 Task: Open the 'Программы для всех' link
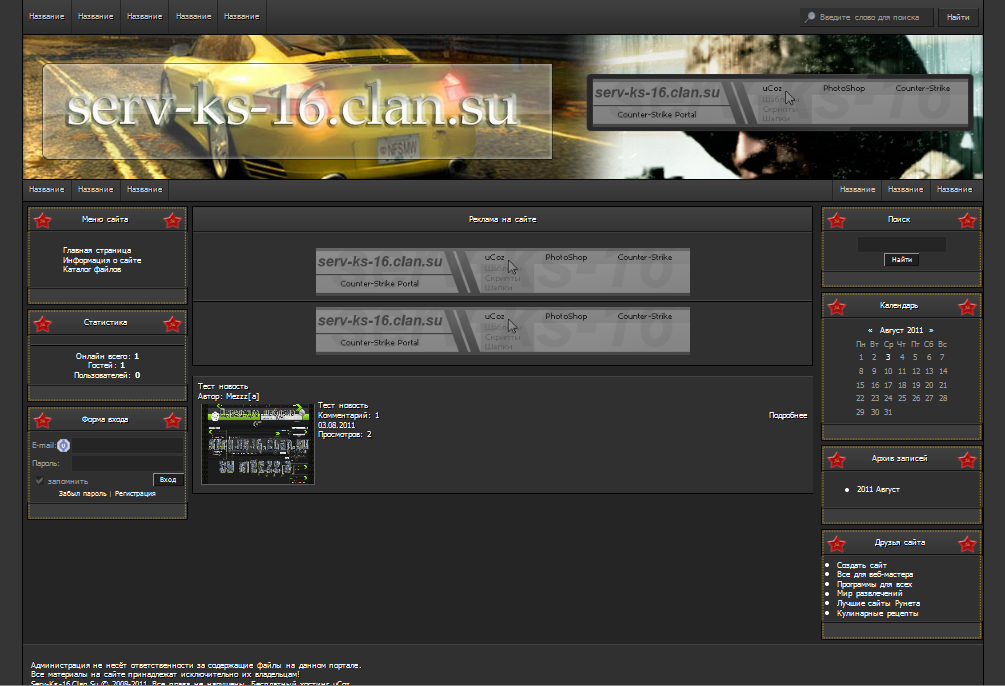[874, 584]
